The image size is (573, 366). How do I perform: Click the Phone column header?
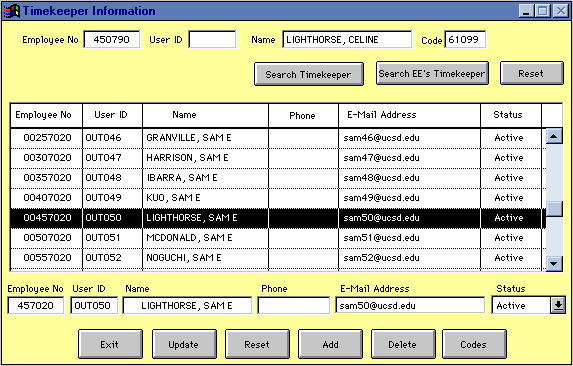tap(303, 115)
